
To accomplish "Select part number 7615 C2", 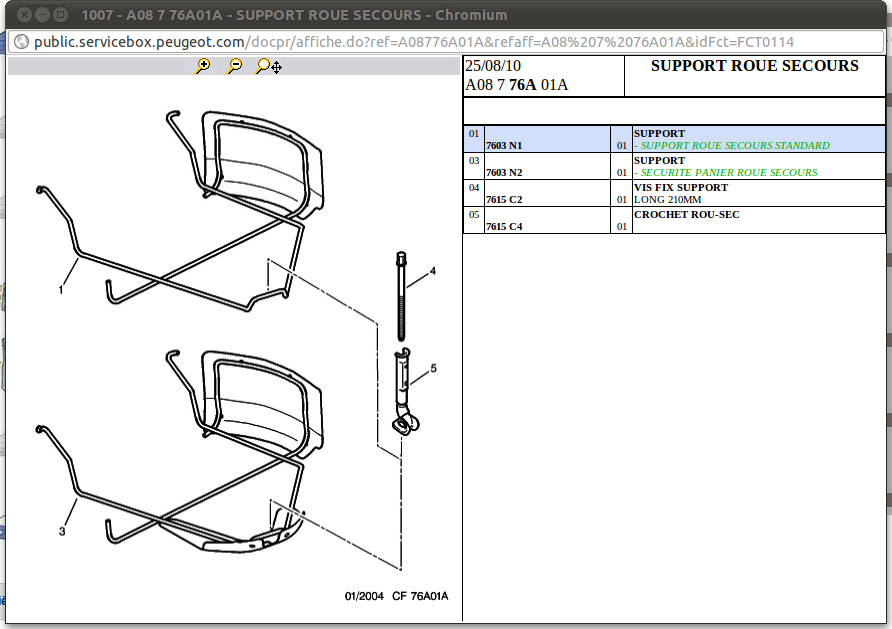I will (504, 200).
